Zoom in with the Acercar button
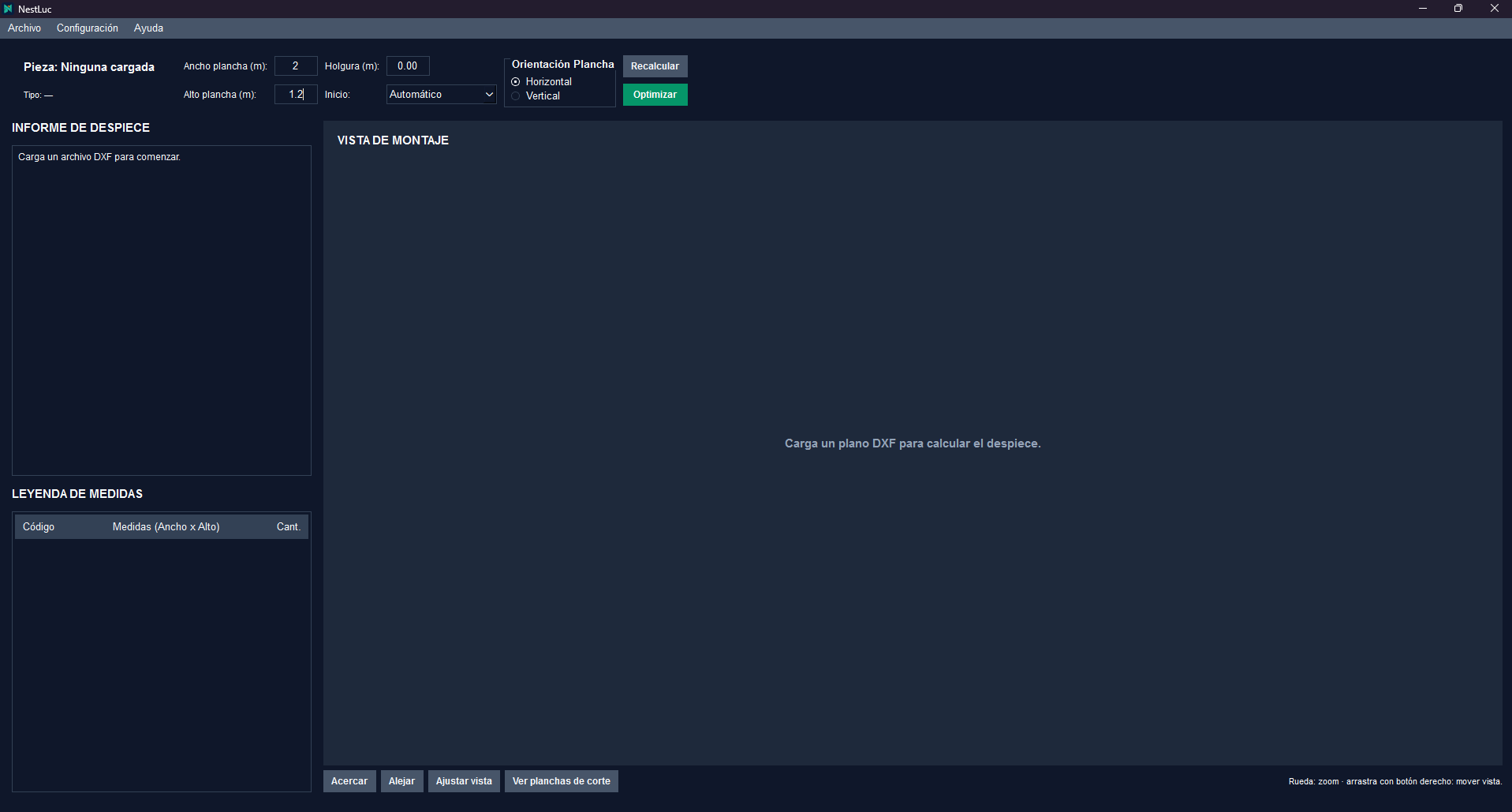This screenshot has width=1512, height=812. tap(349, 781)
